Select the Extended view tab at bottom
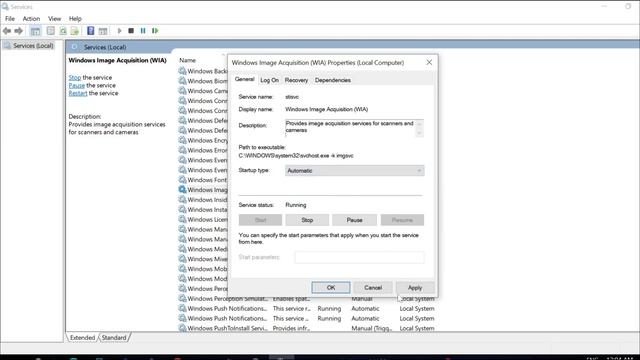 point(82,338)
